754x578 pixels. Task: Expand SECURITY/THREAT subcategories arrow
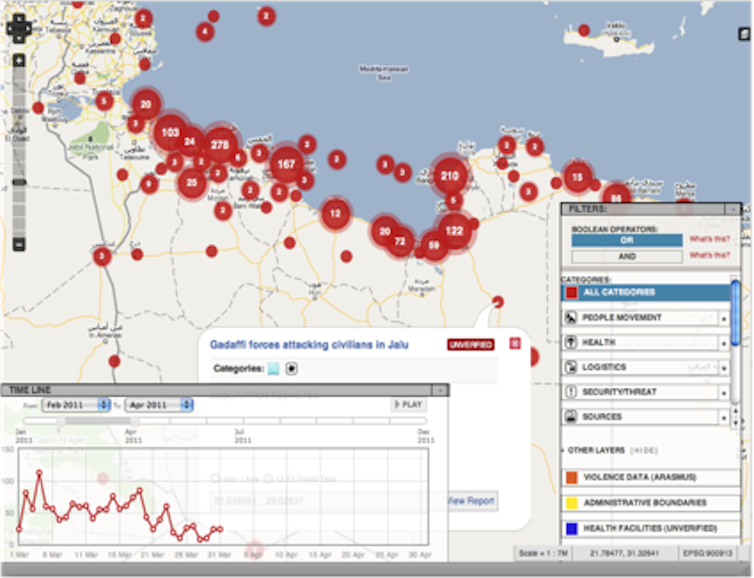[x=724, y=393]
